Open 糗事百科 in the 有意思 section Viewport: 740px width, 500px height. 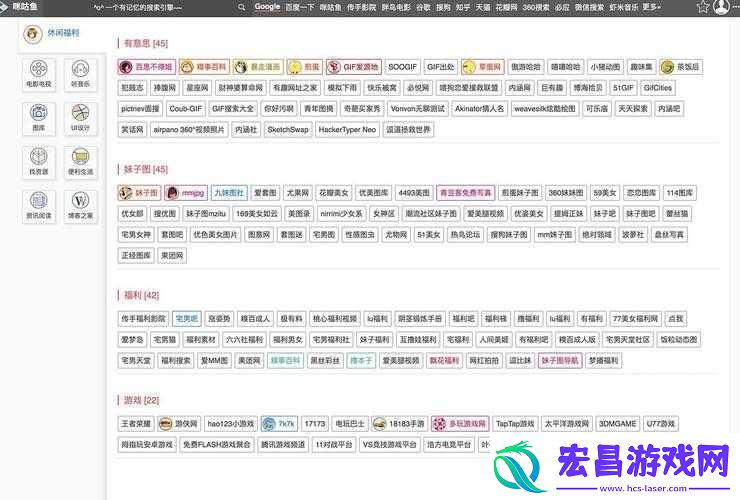point(205,67)
